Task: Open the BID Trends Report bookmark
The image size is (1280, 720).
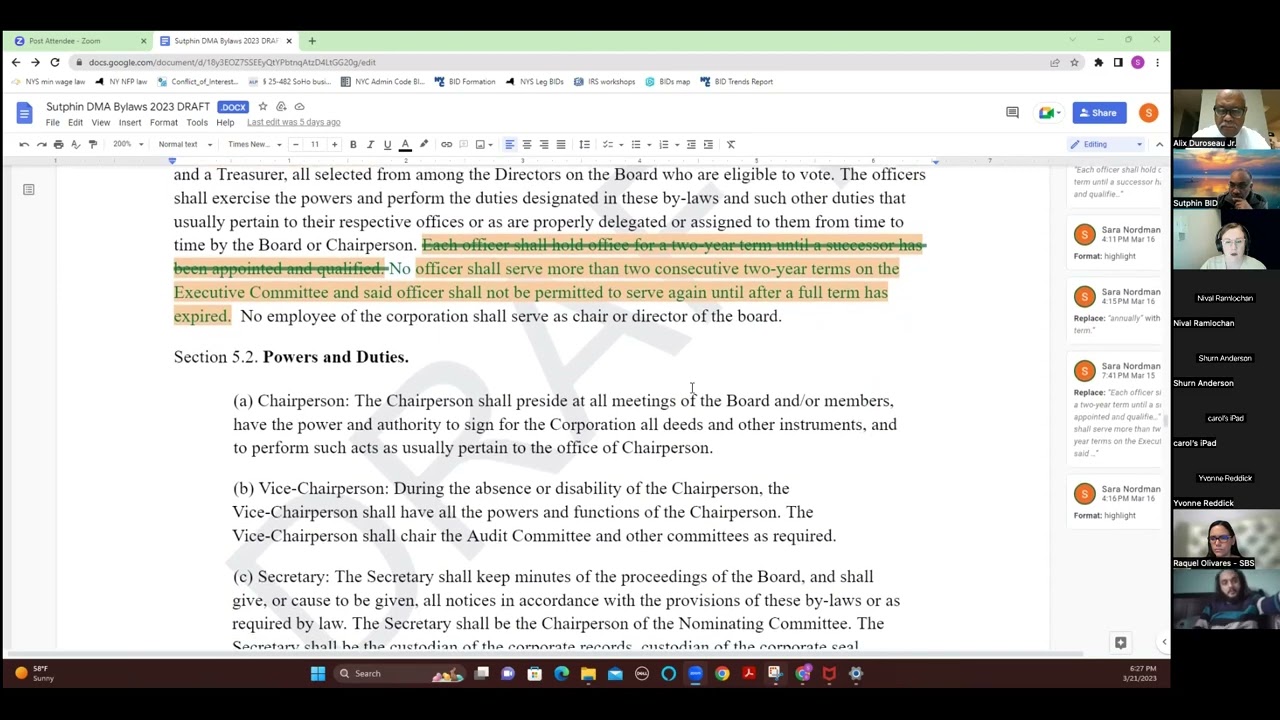Action: (736, 81)
